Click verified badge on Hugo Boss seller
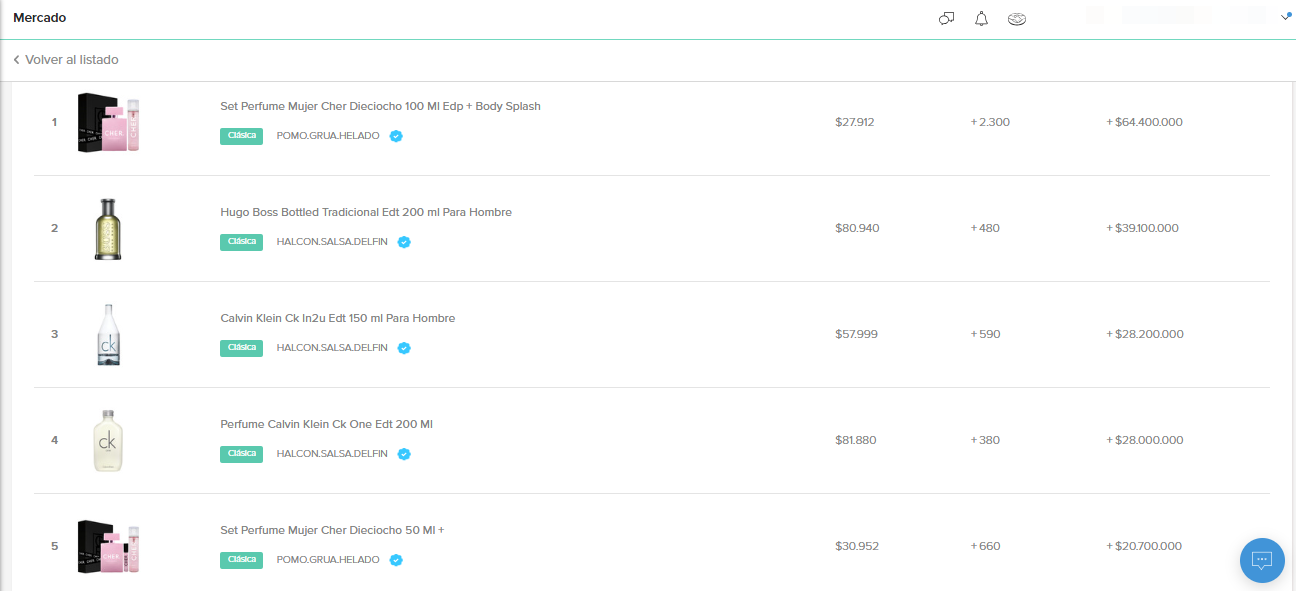Image resolution: width=1296 pixels, height=591 pixels. coord(404,242)
